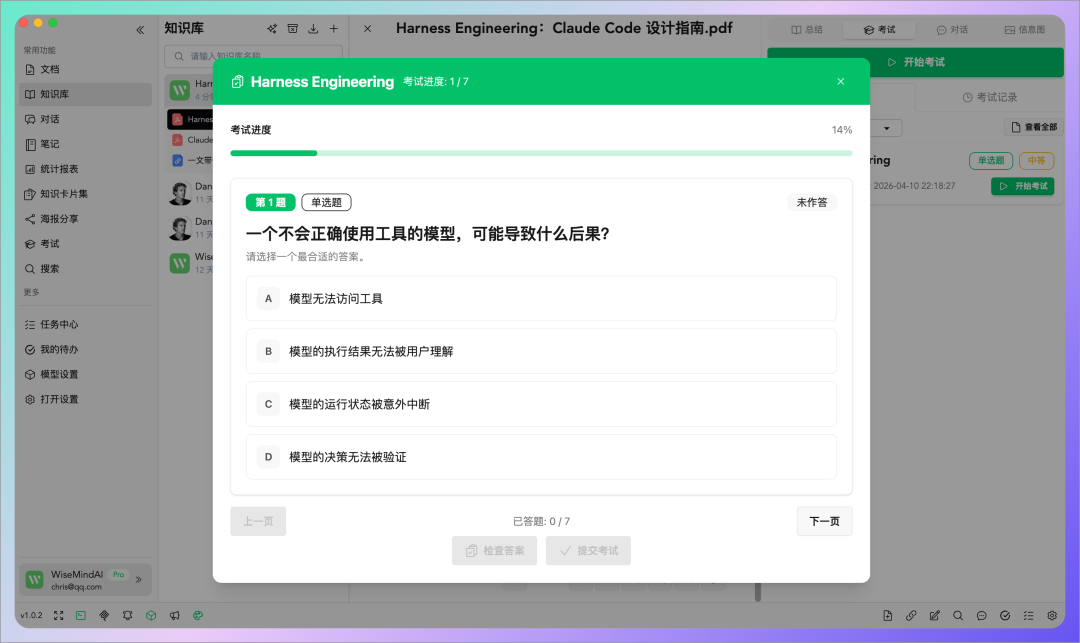Click the 单选题 badge in the question card
1080x643 pixels.
tap(326, 202)
